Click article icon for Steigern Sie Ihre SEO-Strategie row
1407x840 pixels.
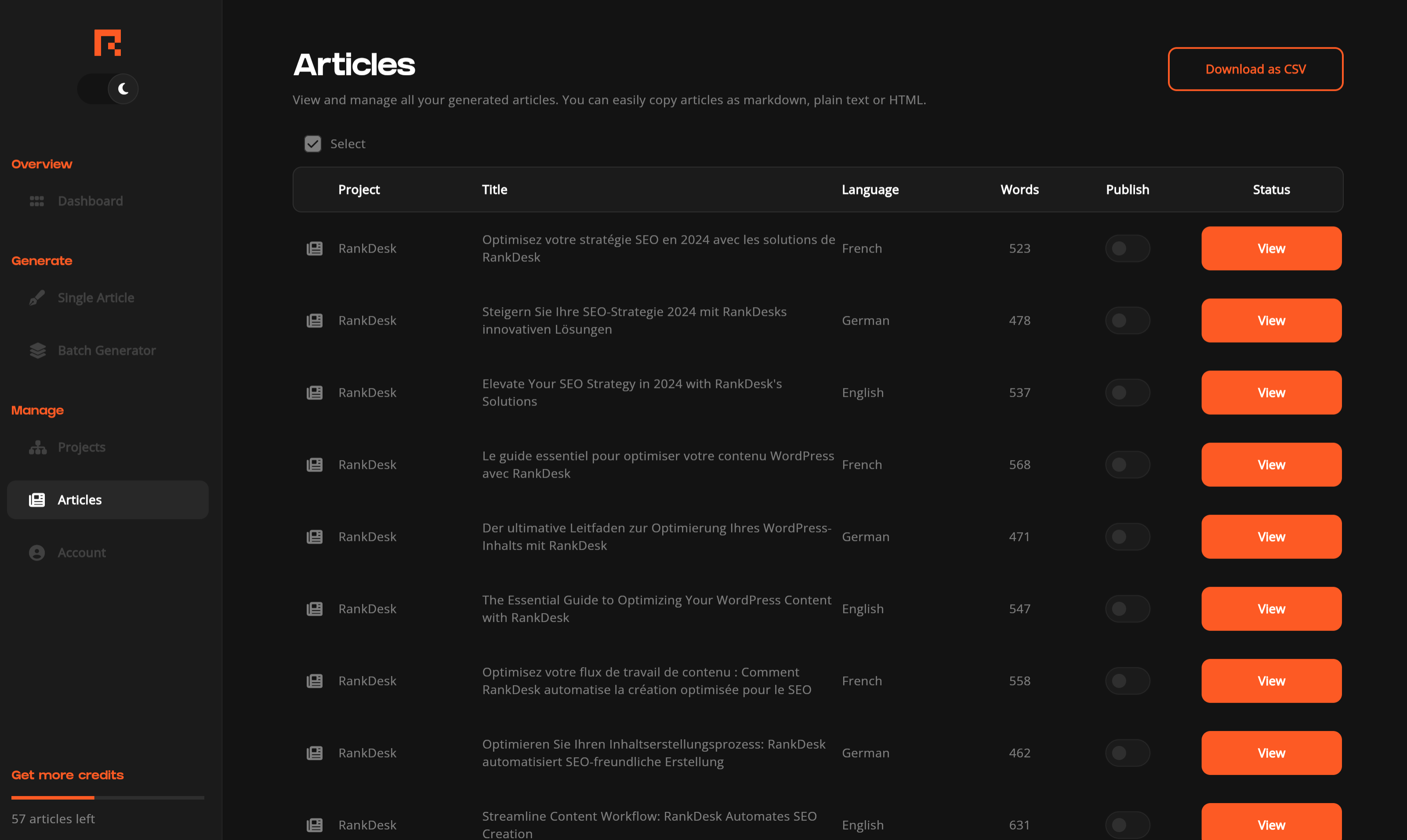[x=315, y=320]
